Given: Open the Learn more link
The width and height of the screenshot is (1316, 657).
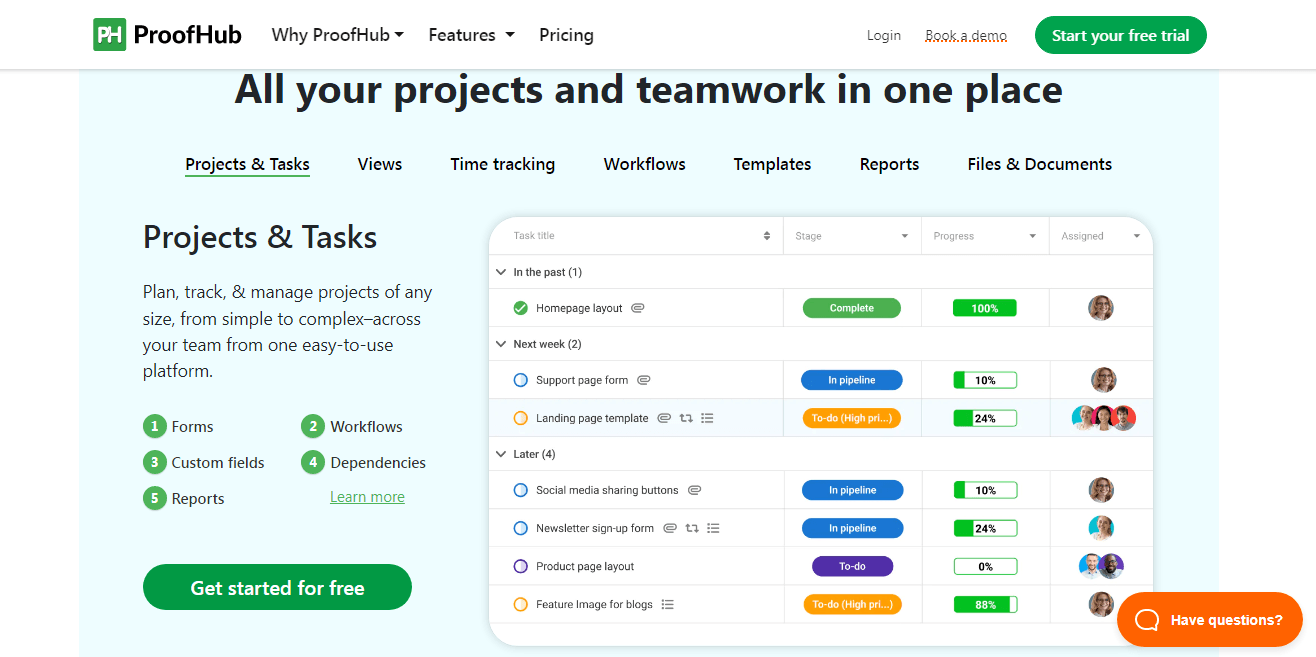Looking at the screenshot, I should (x=367, y=496).
